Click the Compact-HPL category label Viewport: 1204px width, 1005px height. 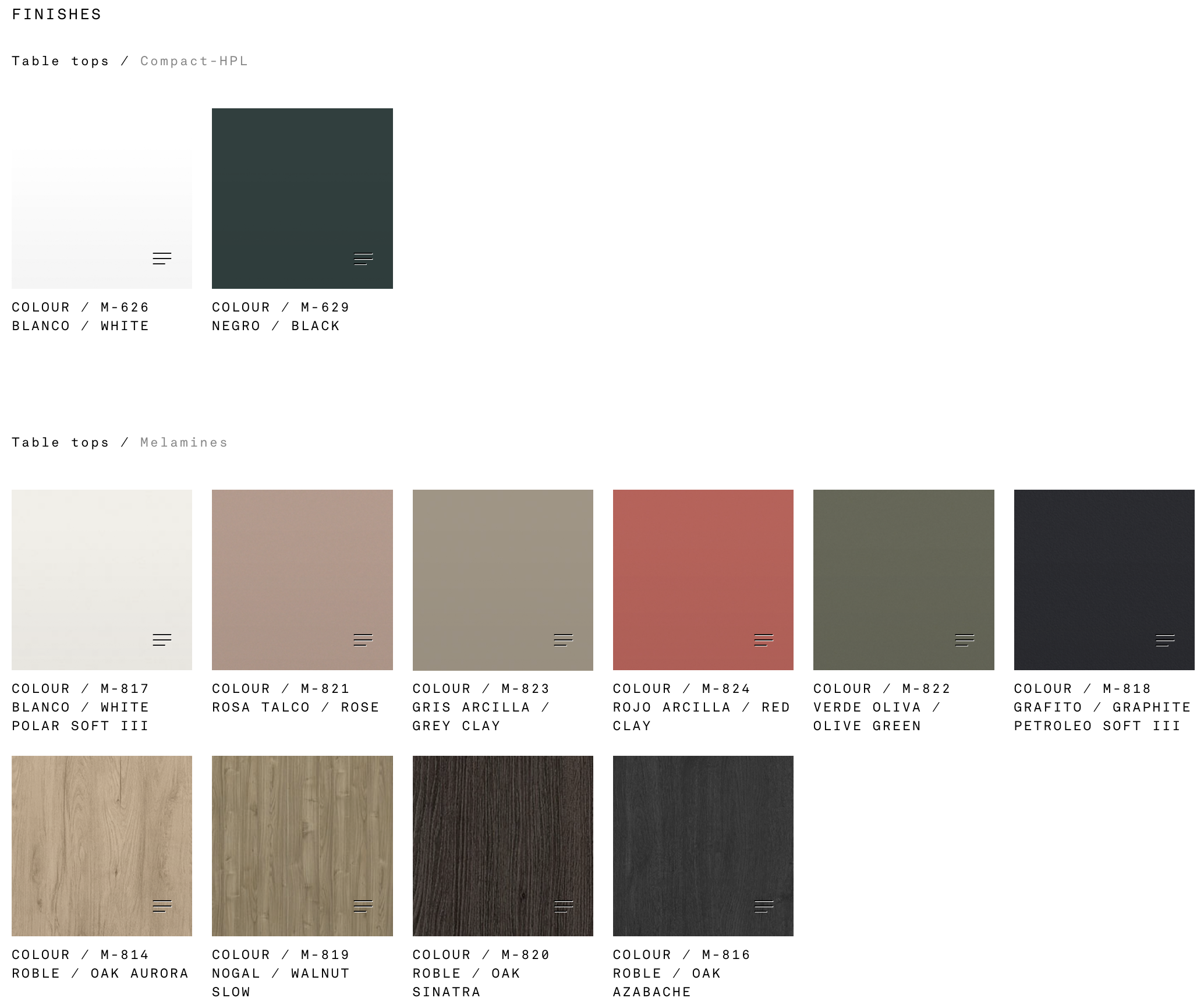(194, 61)
